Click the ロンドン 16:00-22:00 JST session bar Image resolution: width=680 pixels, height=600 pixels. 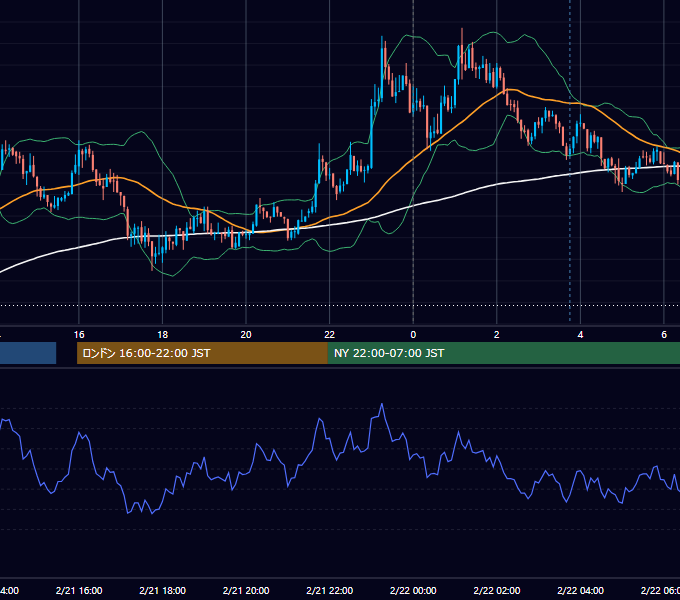coord(202,353)
